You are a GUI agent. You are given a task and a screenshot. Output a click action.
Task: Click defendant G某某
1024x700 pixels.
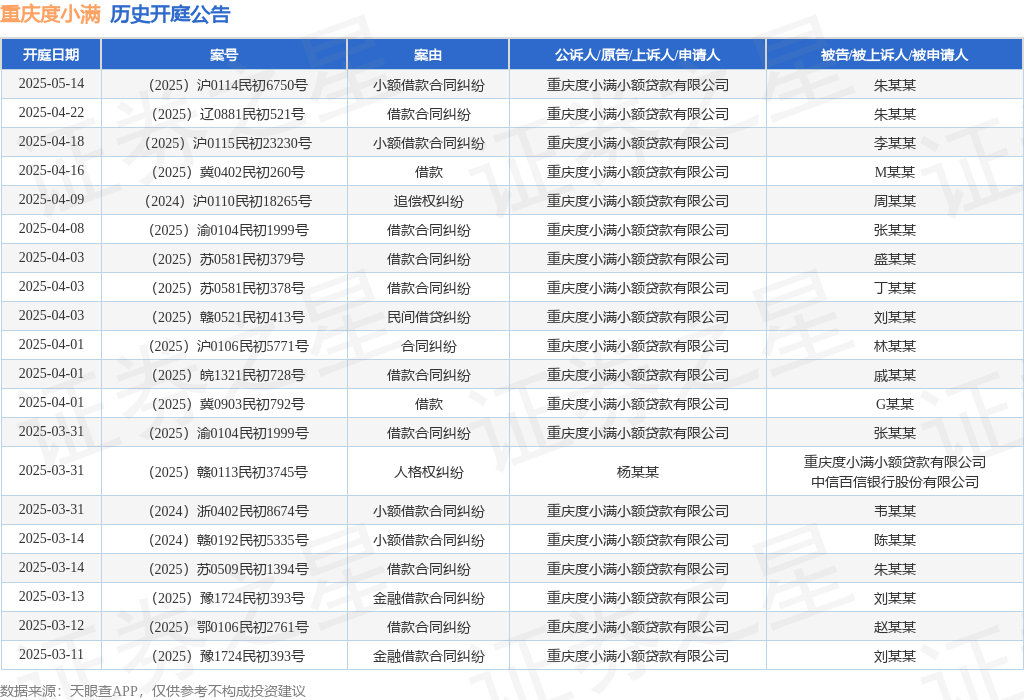pyautogui.click(x=895, y=404)
